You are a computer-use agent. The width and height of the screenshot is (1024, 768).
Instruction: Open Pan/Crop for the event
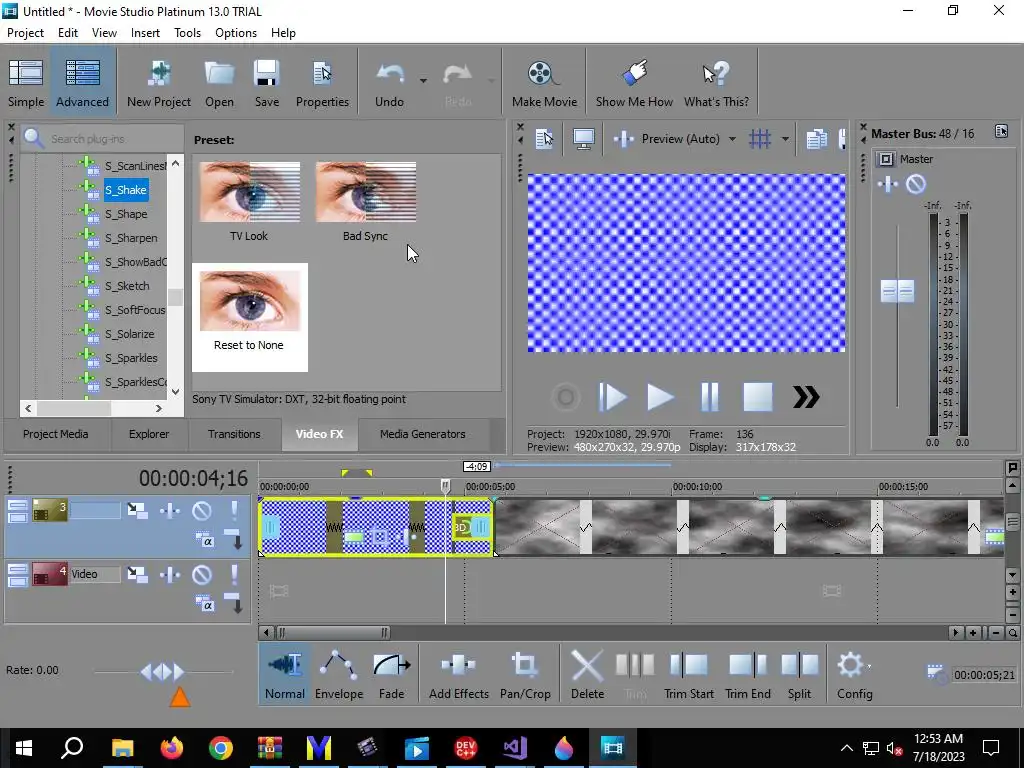pos(525,673)
